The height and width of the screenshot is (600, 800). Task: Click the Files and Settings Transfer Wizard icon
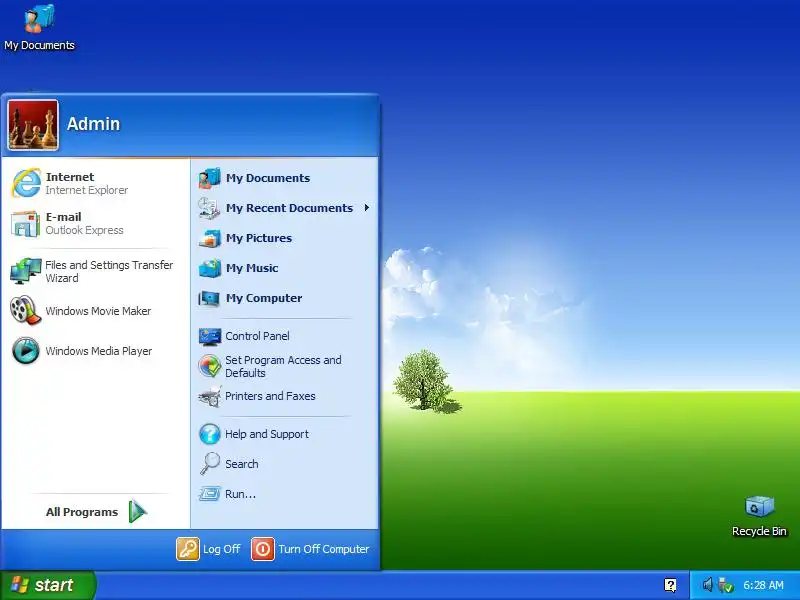point(25,271)
